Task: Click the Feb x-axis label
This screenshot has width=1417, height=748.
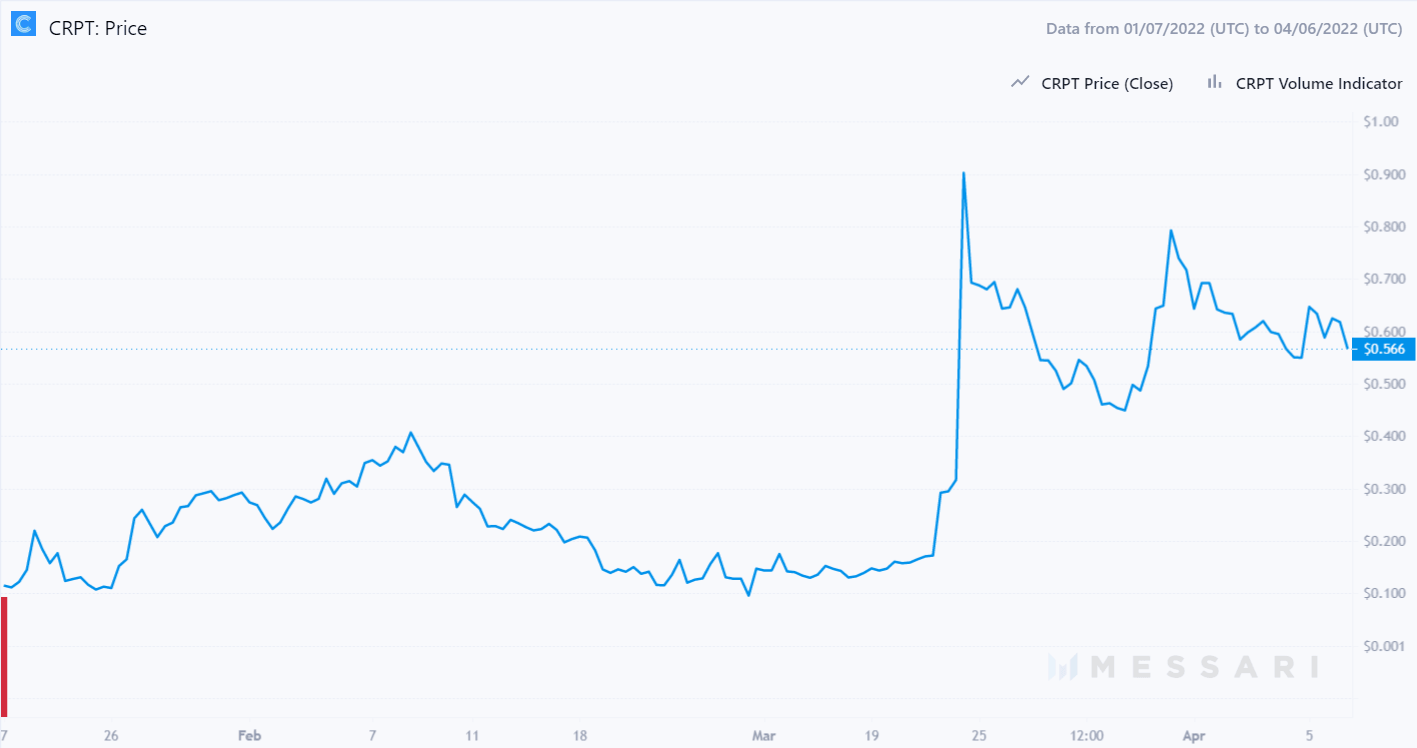Action: pos(249,736)
